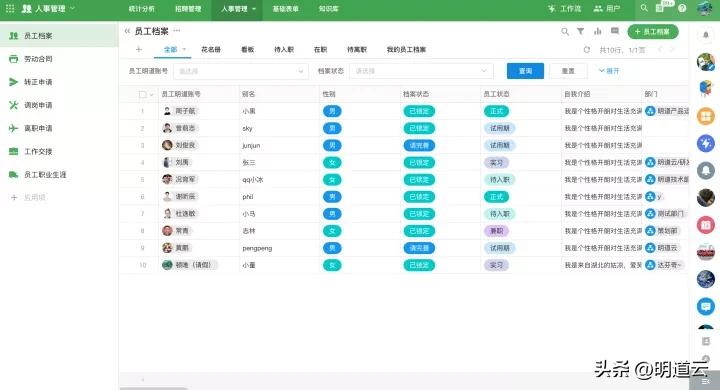Image resolution: width=720 pixels, height=390 pixels.
Task: Open the 策划部 department chip in row 8
Action: point(663,231)
